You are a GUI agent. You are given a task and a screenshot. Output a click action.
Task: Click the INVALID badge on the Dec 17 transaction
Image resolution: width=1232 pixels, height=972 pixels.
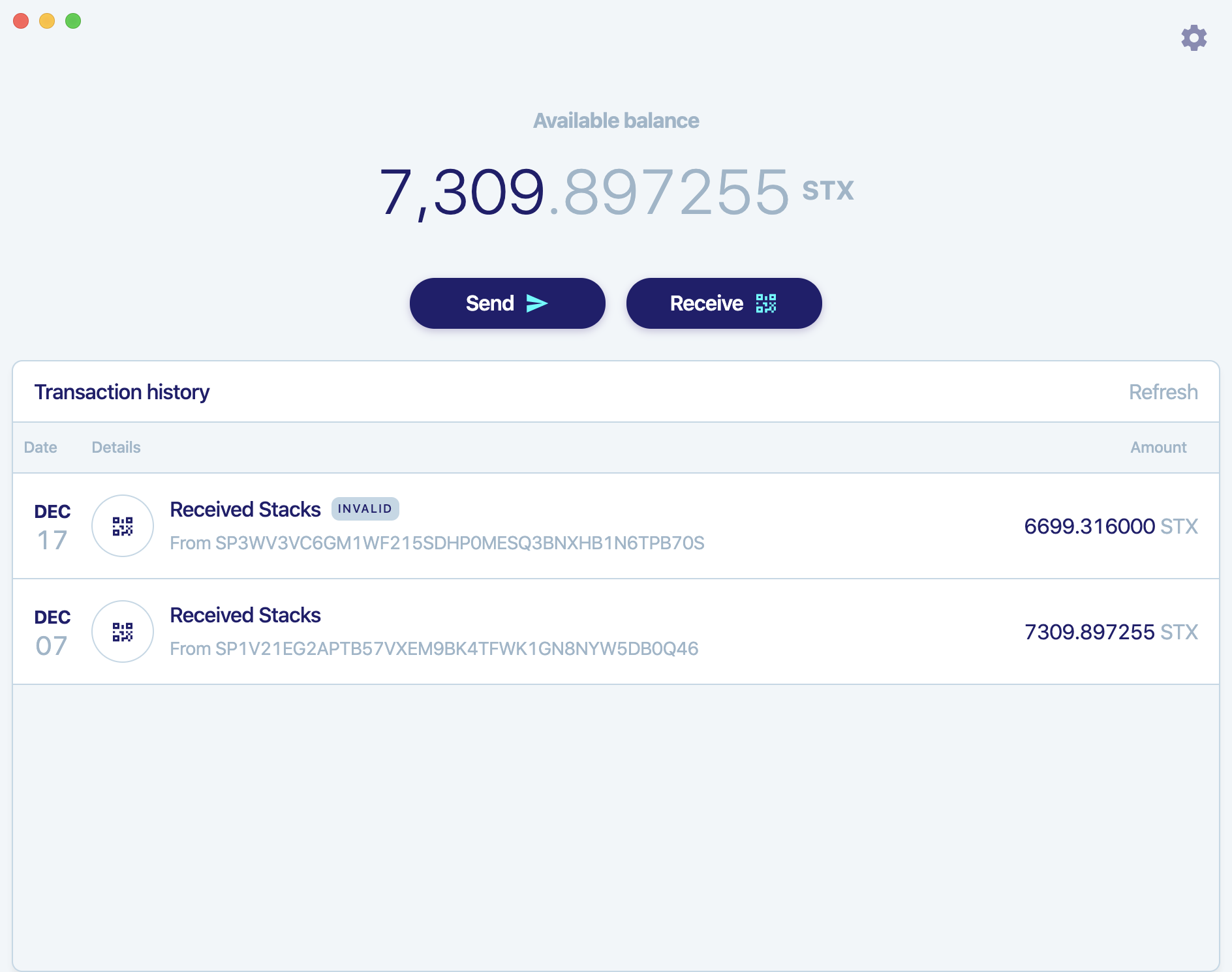click(365, 509)
